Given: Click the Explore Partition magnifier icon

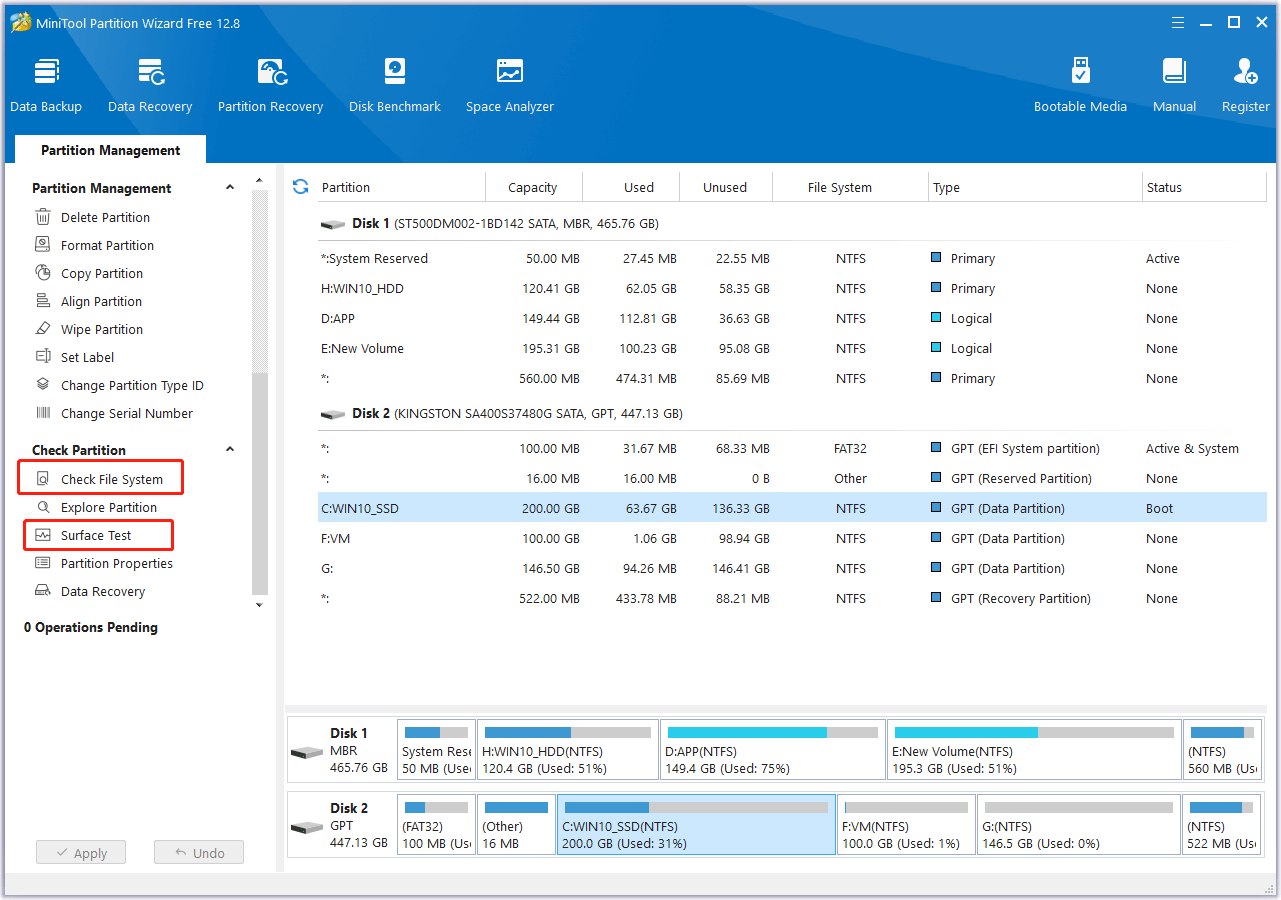Looking at the screenshot, I should 43,507.
